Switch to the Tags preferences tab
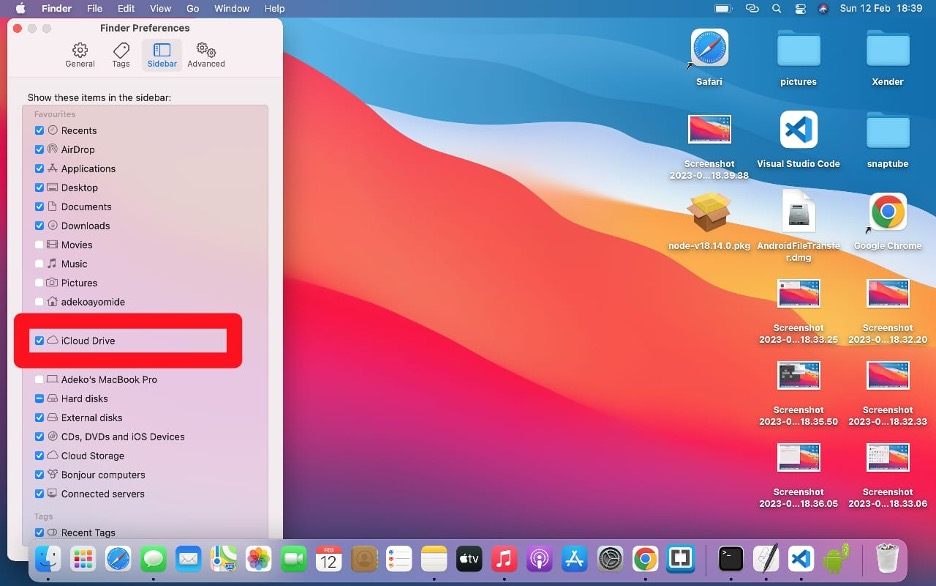The height and width of the screenshot is (586, 936). pyautogui.click(x=121, y=55)
